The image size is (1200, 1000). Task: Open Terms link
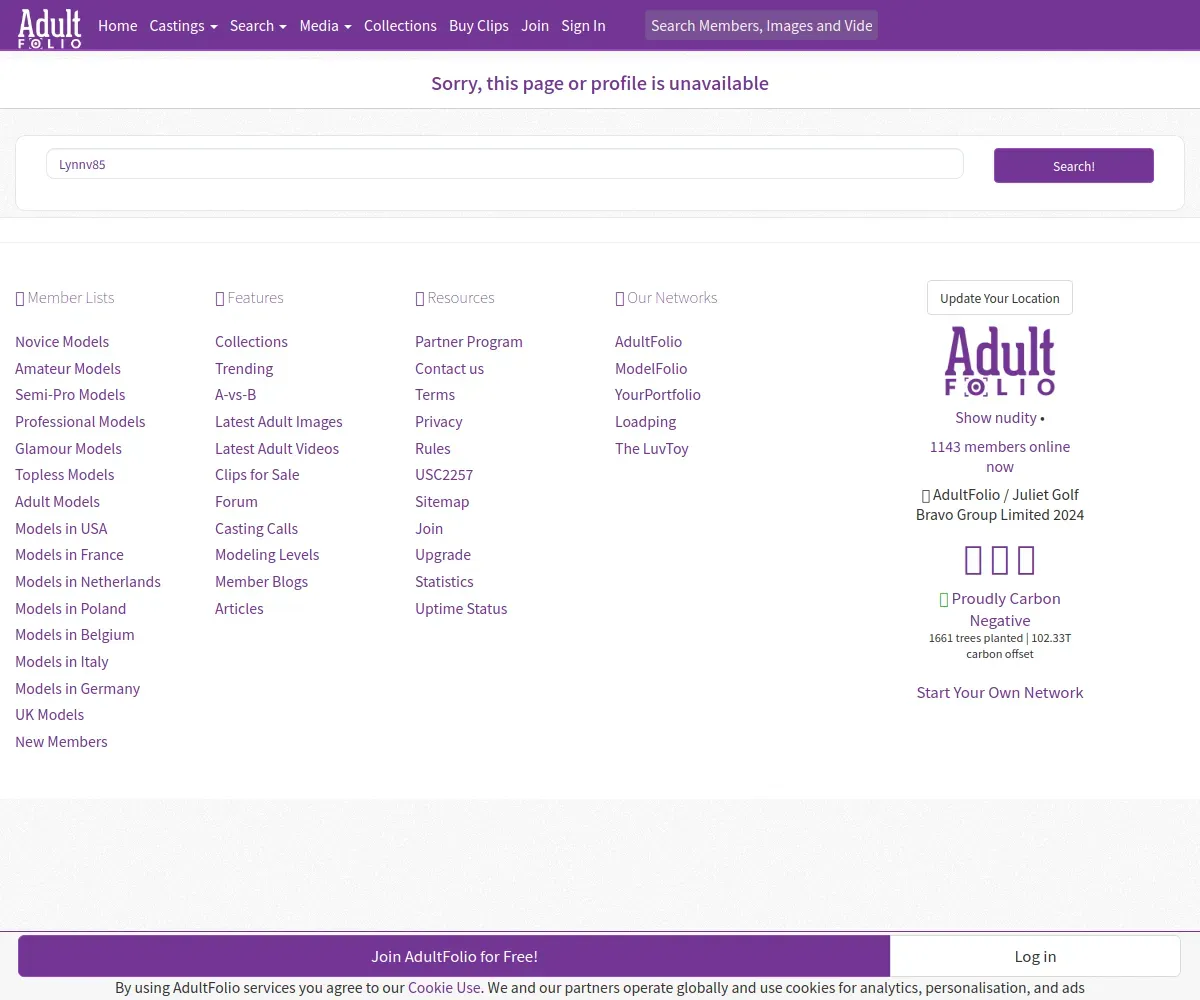(x=435, y=395)
